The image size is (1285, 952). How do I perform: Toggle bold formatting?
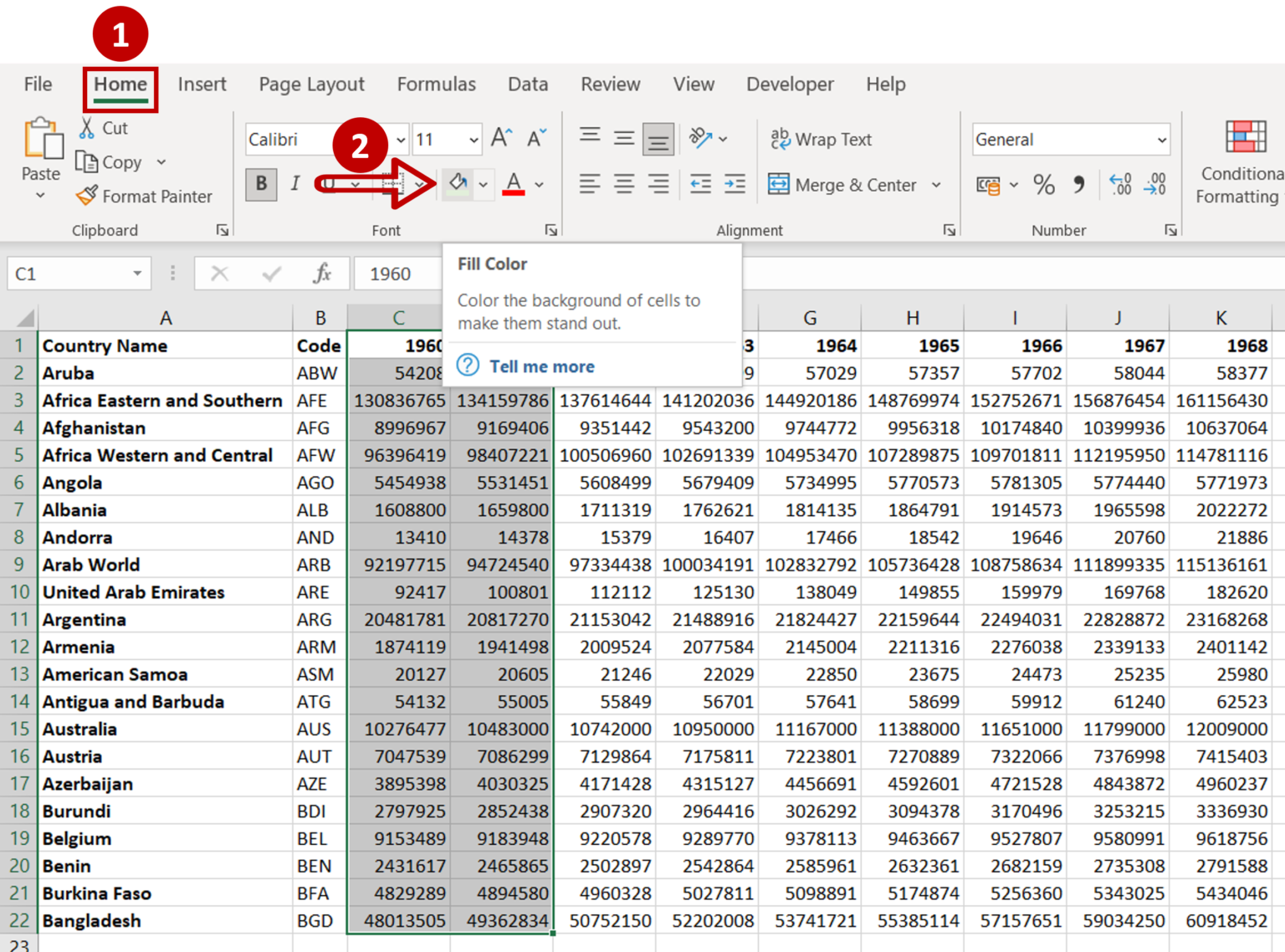pyautogui.click(x=261, y=184)
